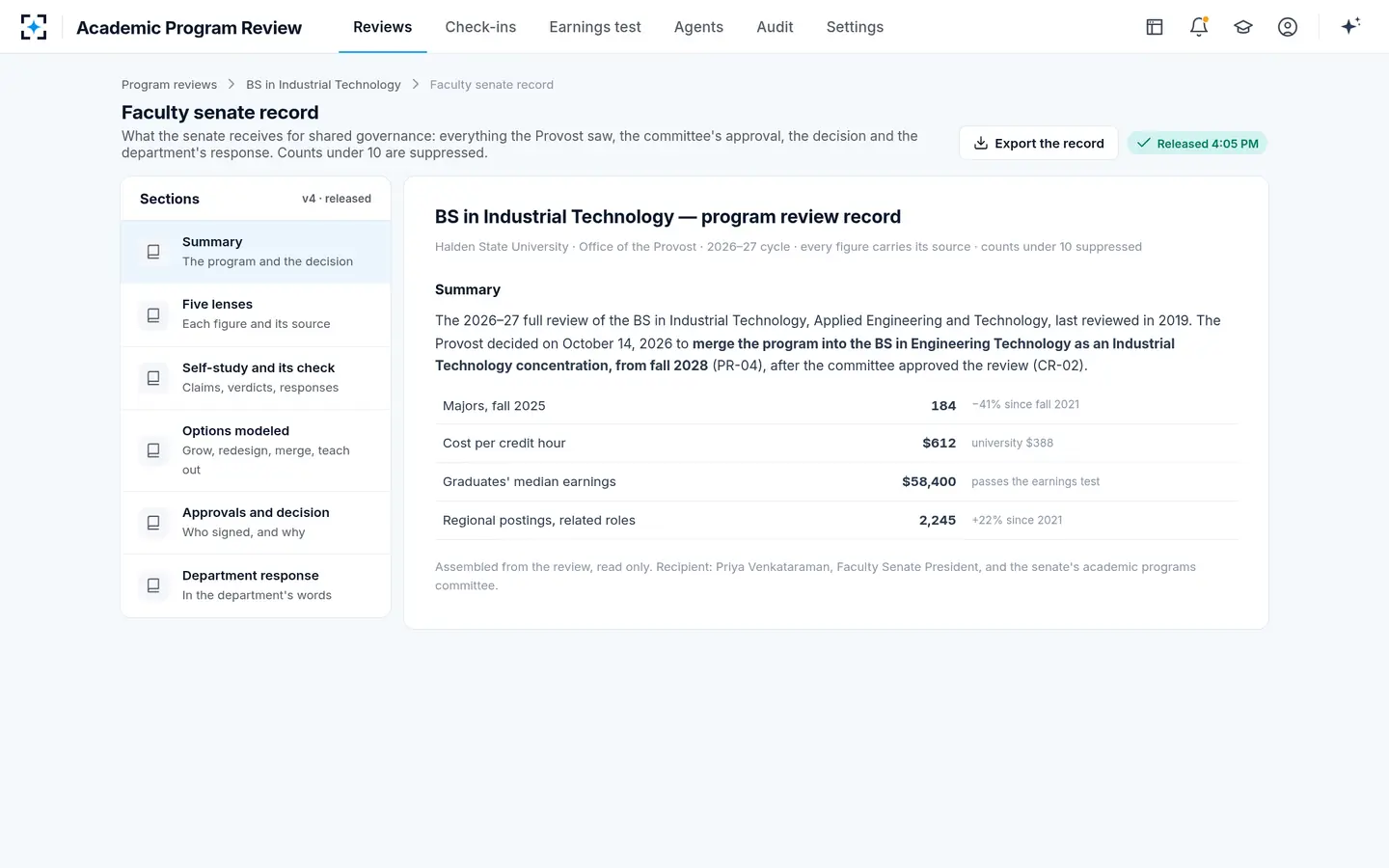1389x868 pixels.
Task: Select the Summary section title
Action: (212, 242)
